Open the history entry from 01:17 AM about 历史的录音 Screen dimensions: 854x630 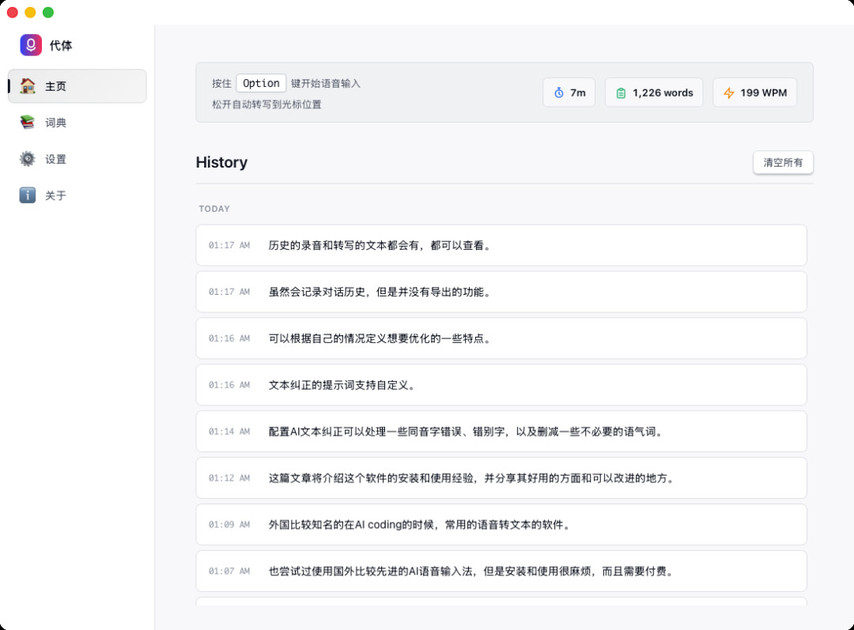[x=501, y=245]
